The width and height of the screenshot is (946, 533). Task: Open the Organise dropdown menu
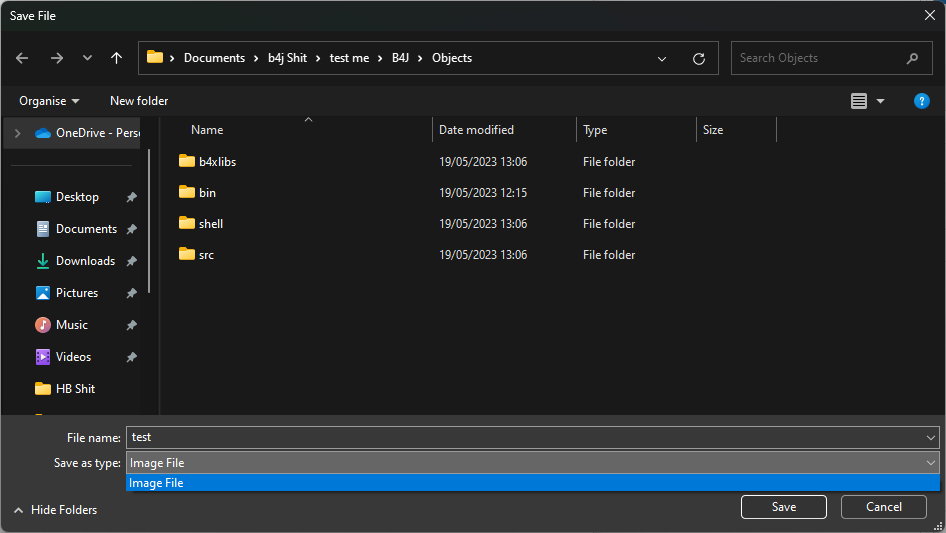pos(49,101)
